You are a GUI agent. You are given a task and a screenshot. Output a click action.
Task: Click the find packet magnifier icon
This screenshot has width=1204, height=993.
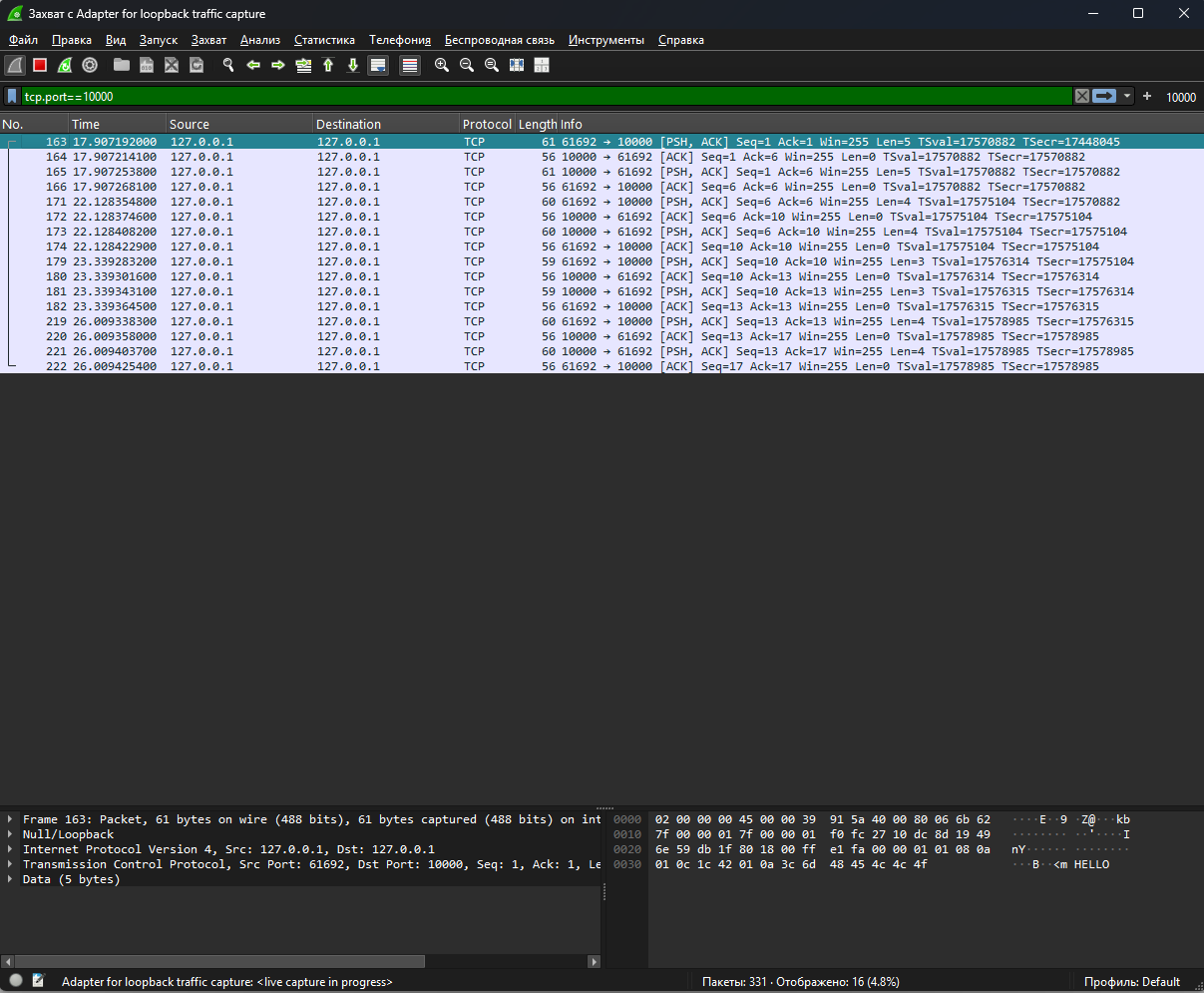point(228,65)
